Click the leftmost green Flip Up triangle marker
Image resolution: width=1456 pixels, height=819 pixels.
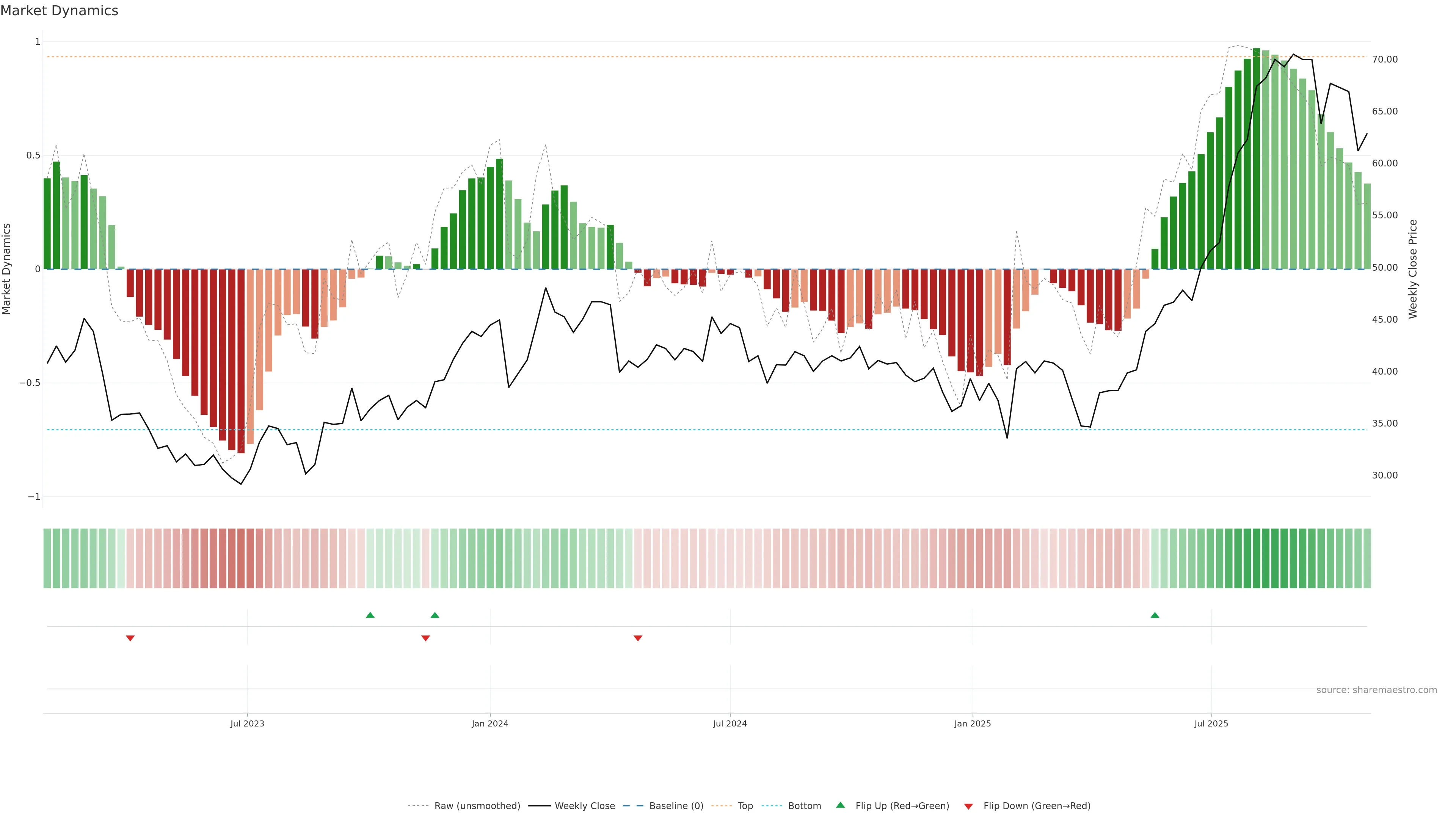pyautogui.click(x=370, y=615)
